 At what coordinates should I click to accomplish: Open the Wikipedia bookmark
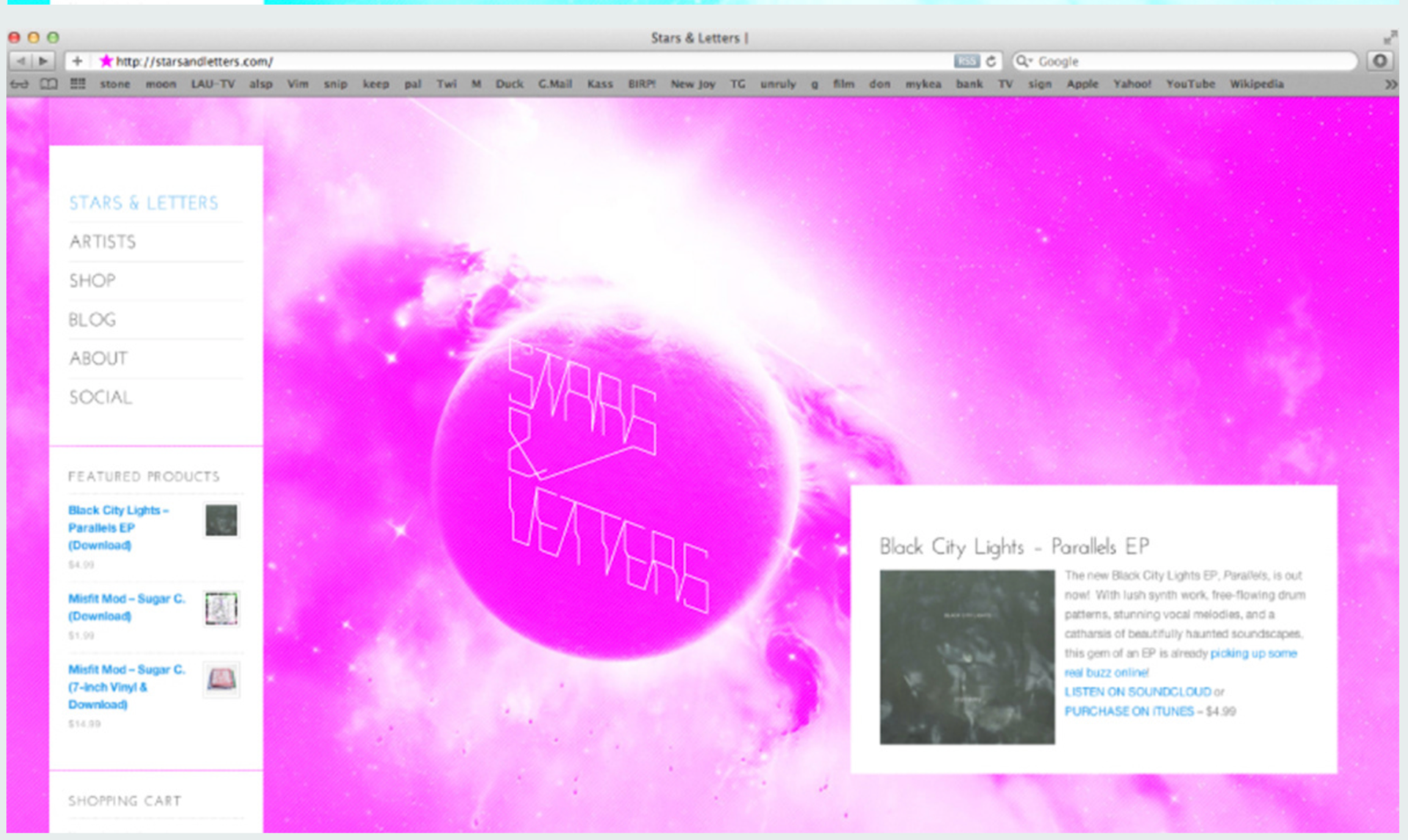[1256, 84]
